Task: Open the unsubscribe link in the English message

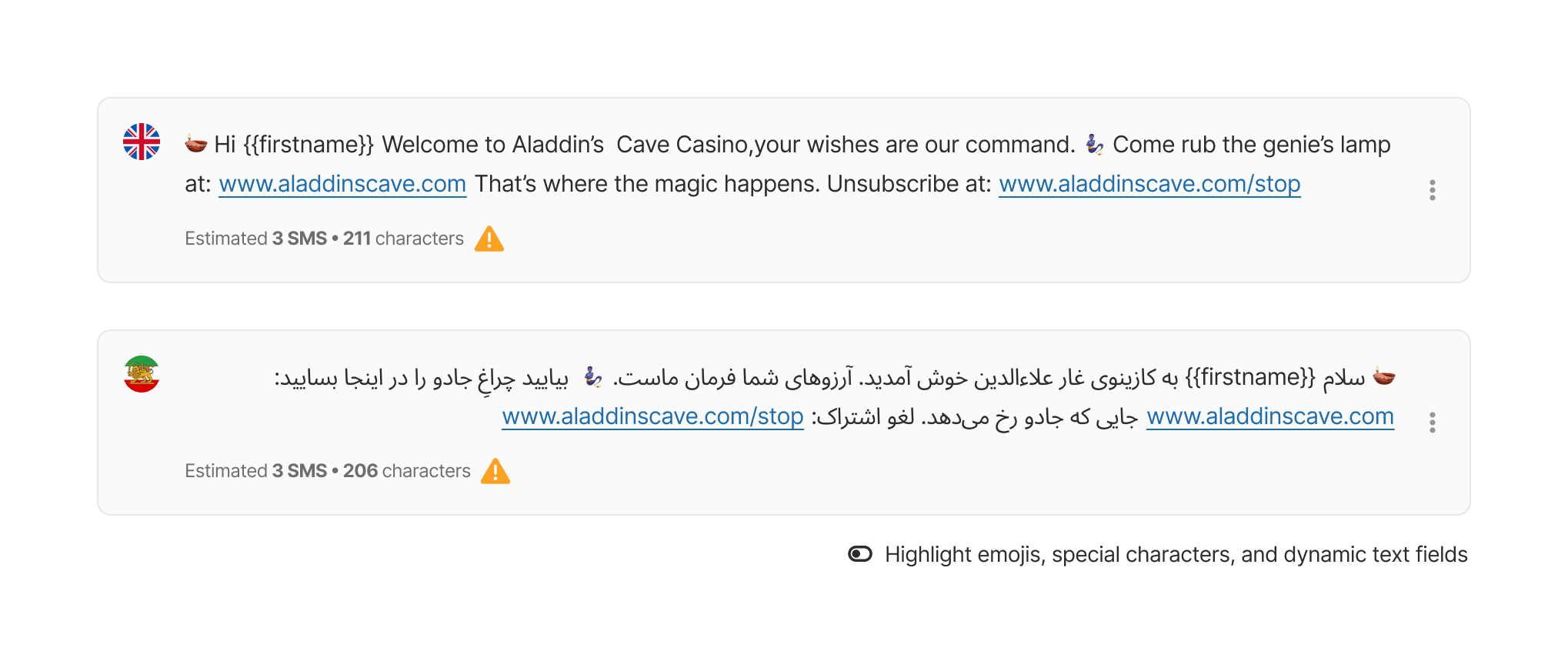Action: tap(1149, 184)
